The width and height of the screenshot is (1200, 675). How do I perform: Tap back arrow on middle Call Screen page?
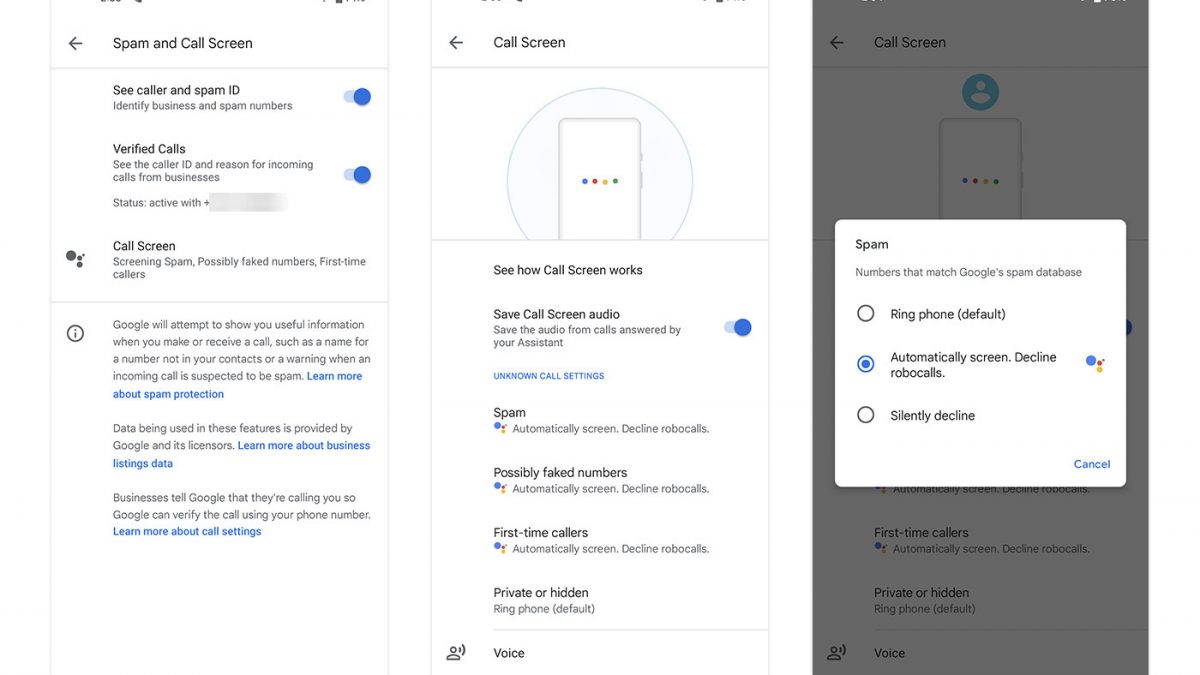tap(456, 42)
